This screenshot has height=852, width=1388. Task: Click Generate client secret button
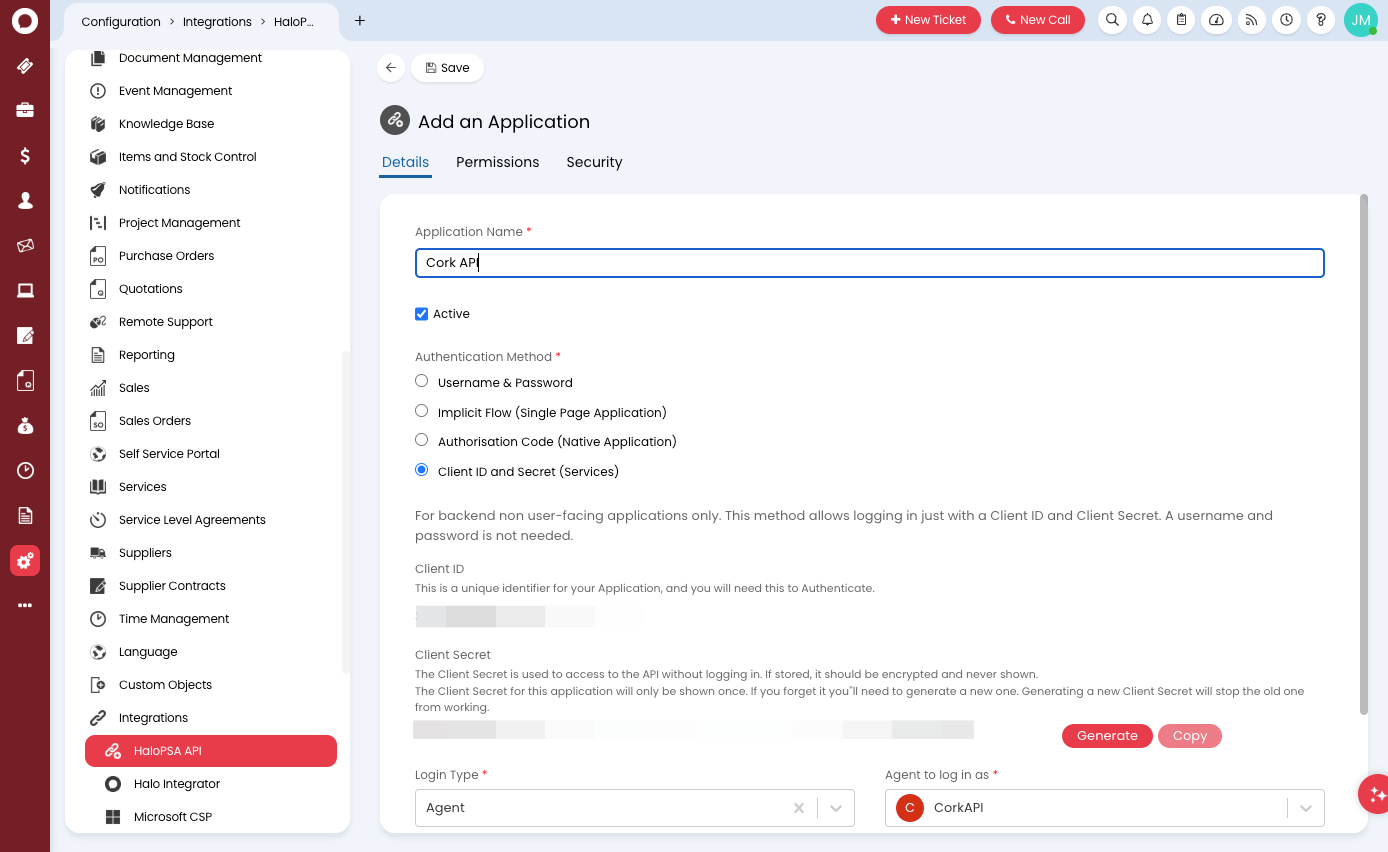1107,736
